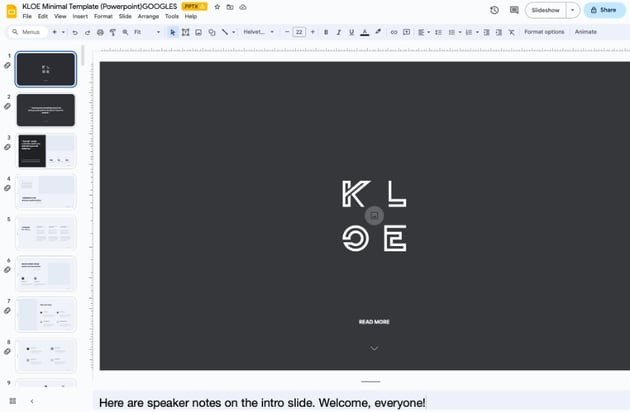Open version history clock icon
Image resolution: width=630 pixels, height=412 pixels.
click(494, 10)
